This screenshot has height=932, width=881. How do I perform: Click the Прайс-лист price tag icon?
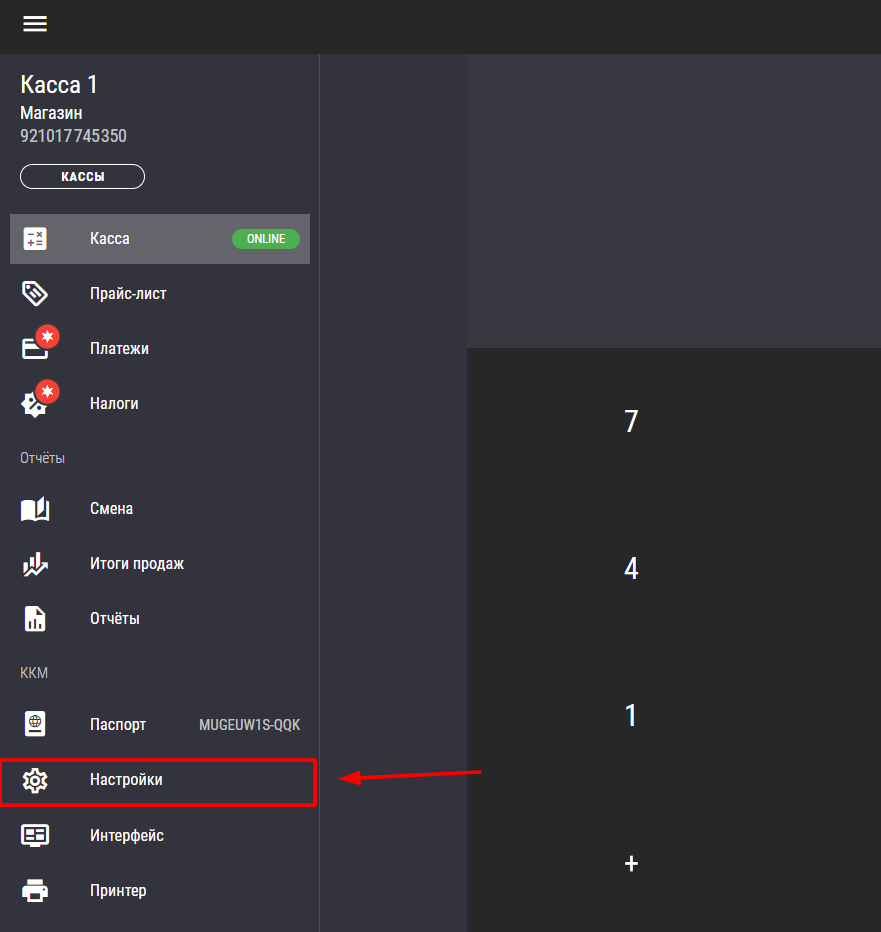click(35, 294)
